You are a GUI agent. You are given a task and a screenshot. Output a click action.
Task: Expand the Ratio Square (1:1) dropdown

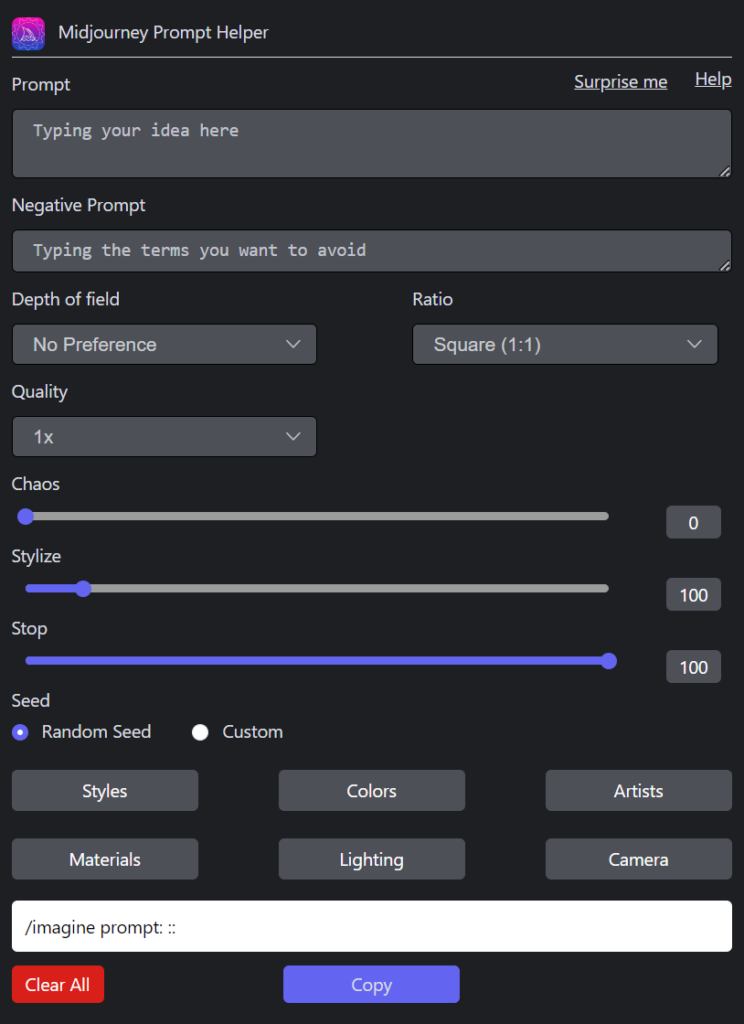coord(565,344)
